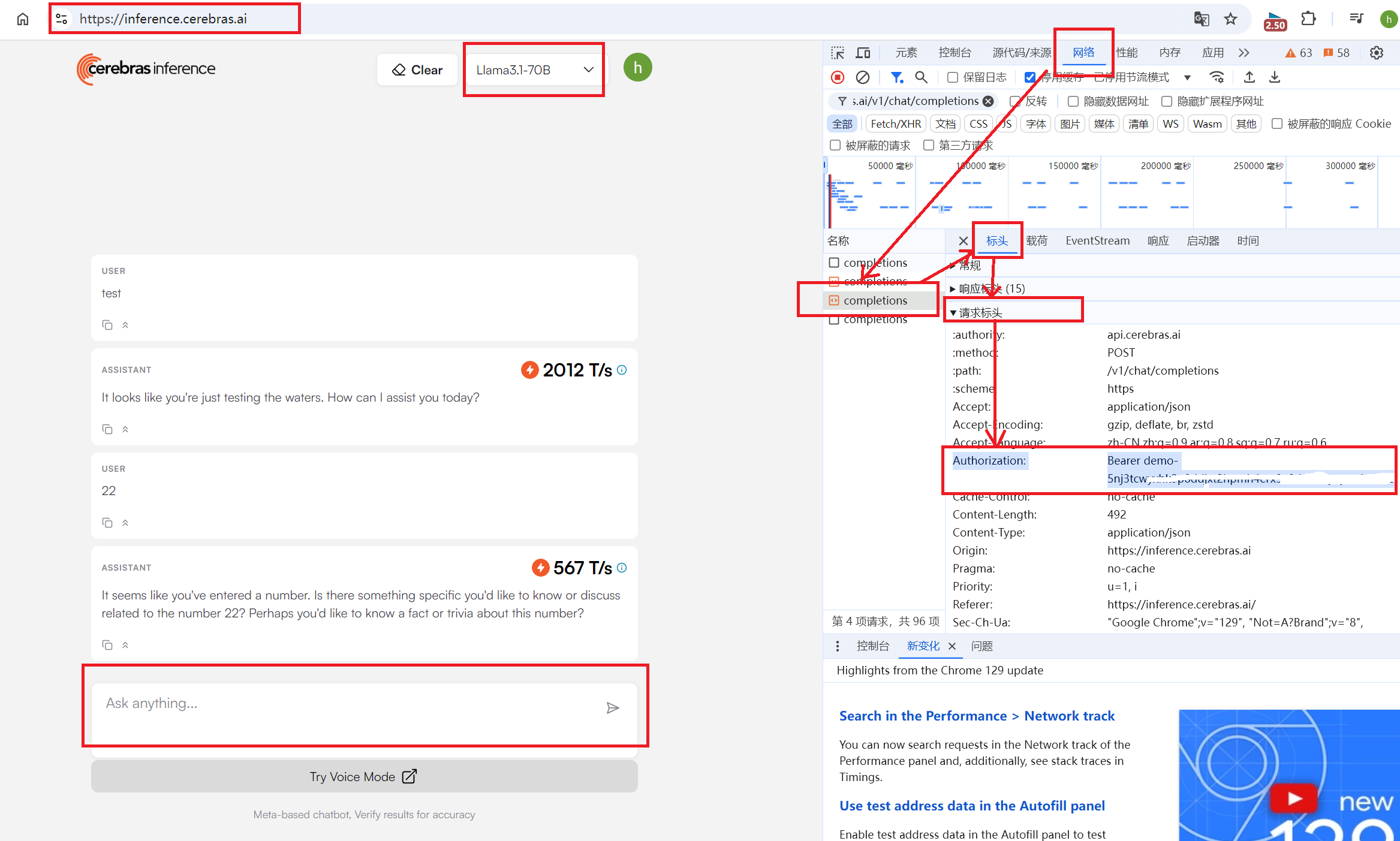Copy the first USER message 'test'
Viewport: 1400px width, 841px height.
107,325
